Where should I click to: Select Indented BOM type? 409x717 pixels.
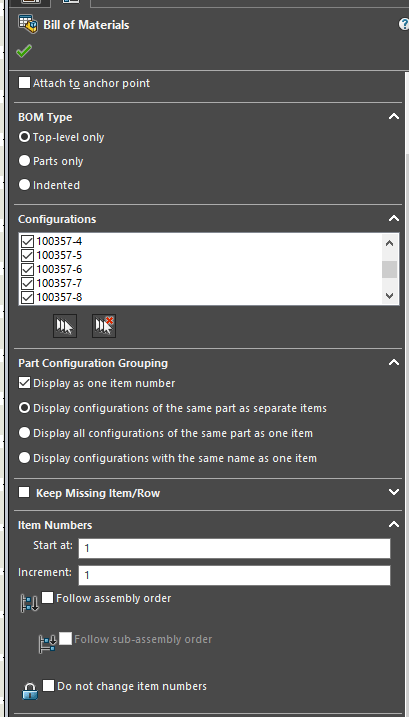click(24, 185)
